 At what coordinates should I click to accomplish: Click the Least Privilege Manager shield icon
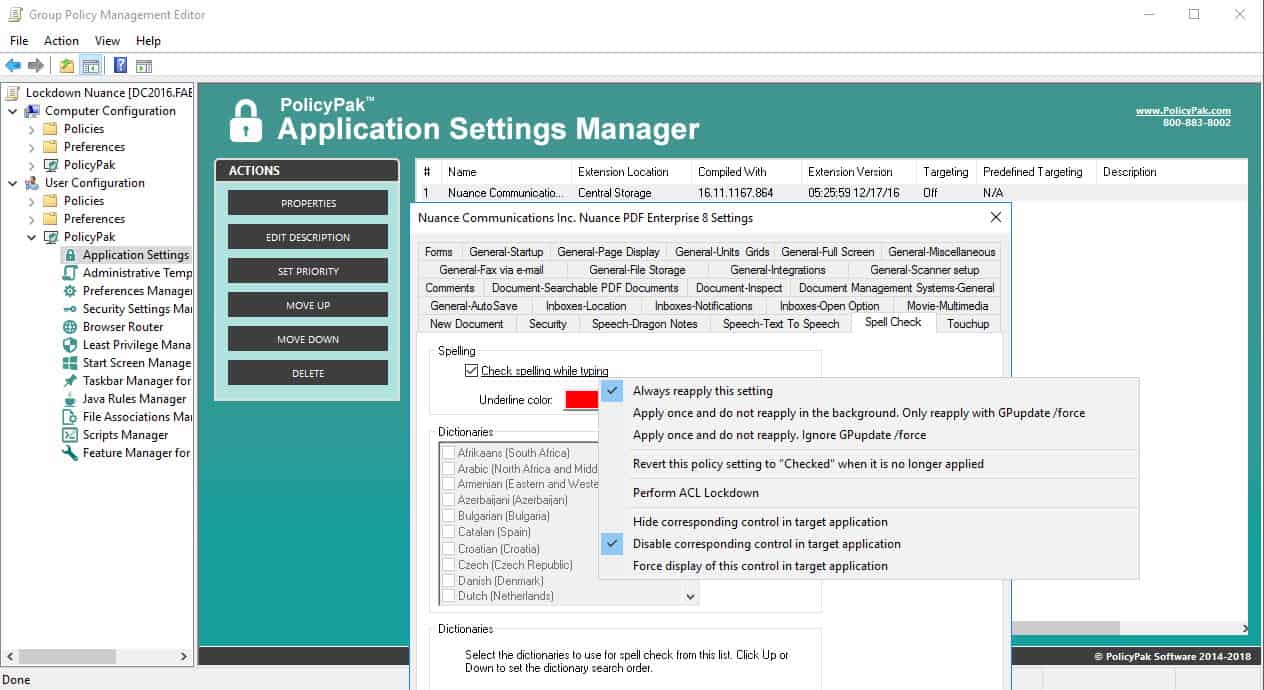[x=70, y=345]
